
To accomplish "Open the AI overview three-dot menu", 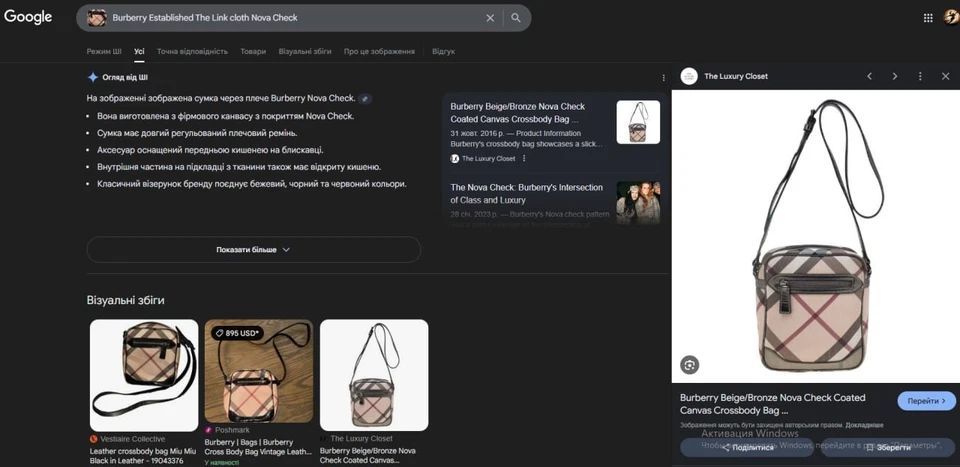I will tap(663, 78).
